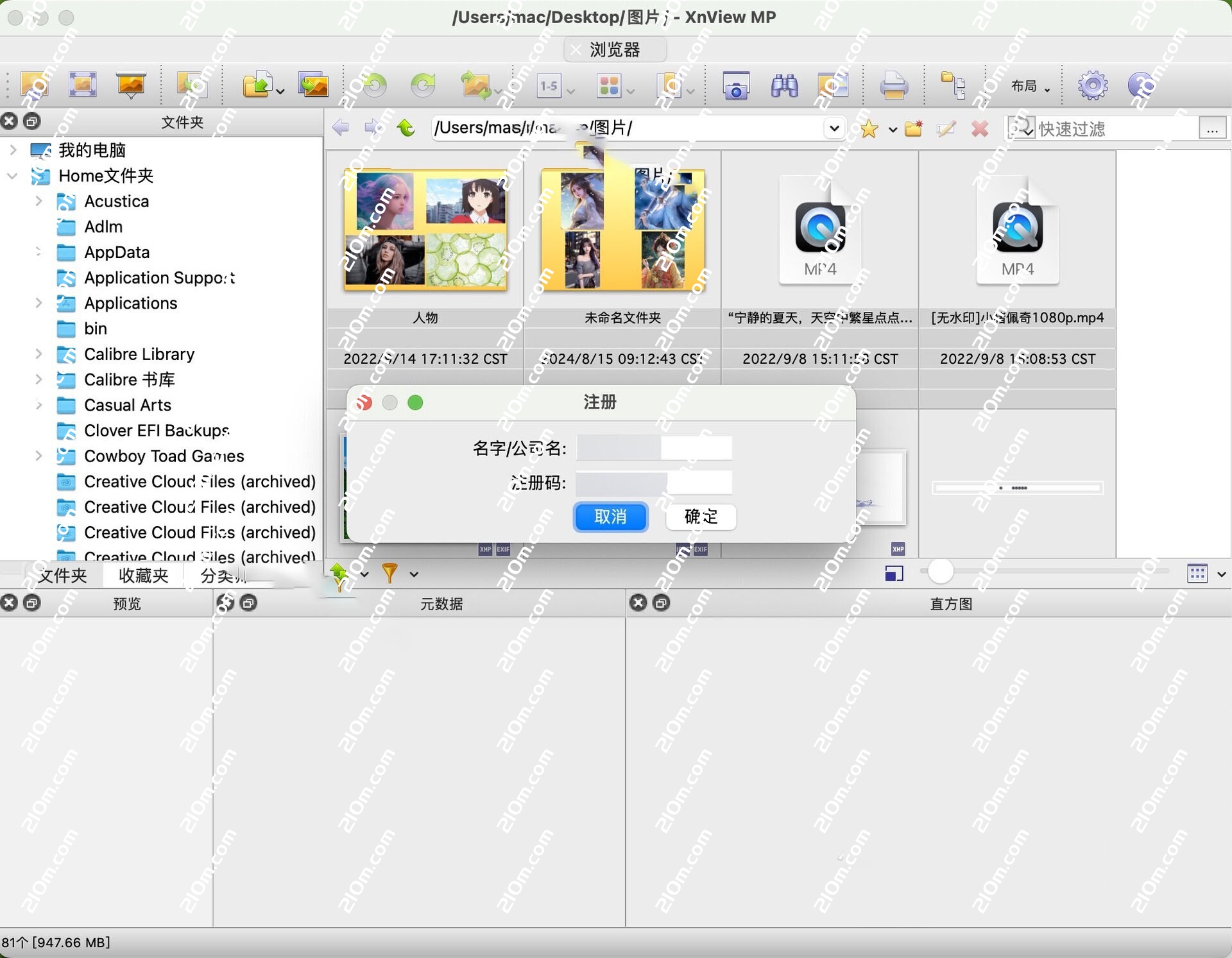Toggle float on the 直方图 panel
Image resolution: width=1232 pixels, height=958 pixels.
point(661,603)
